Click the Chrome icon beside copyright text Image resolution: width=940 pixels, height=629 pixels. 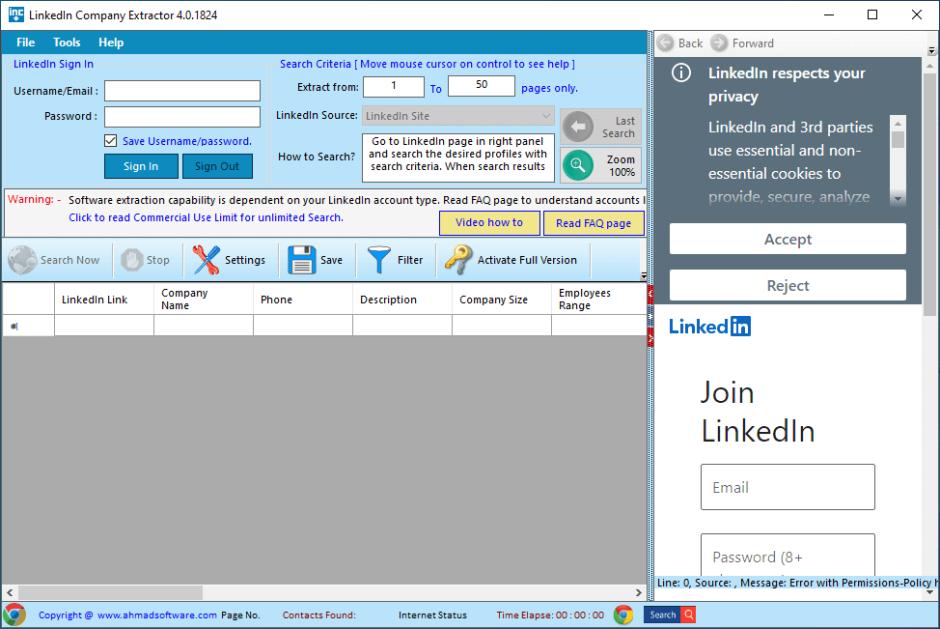14,615
